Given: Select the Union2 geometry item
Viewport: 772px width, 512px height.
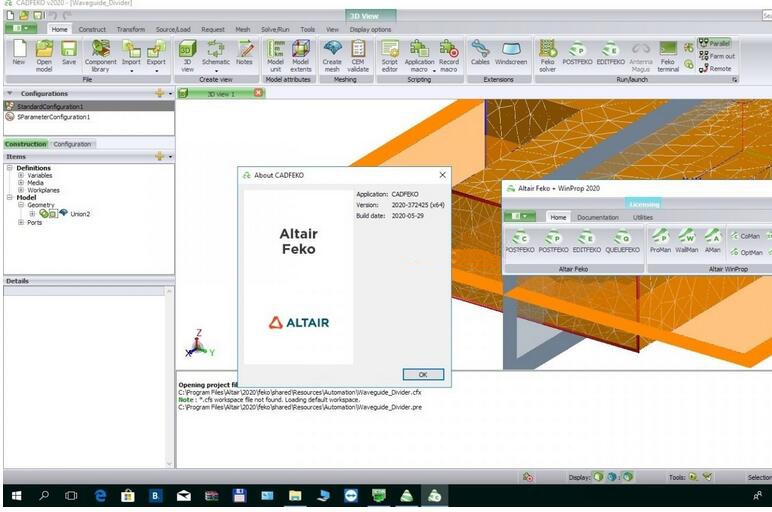Looking at the screenshot, I should 80,214.
